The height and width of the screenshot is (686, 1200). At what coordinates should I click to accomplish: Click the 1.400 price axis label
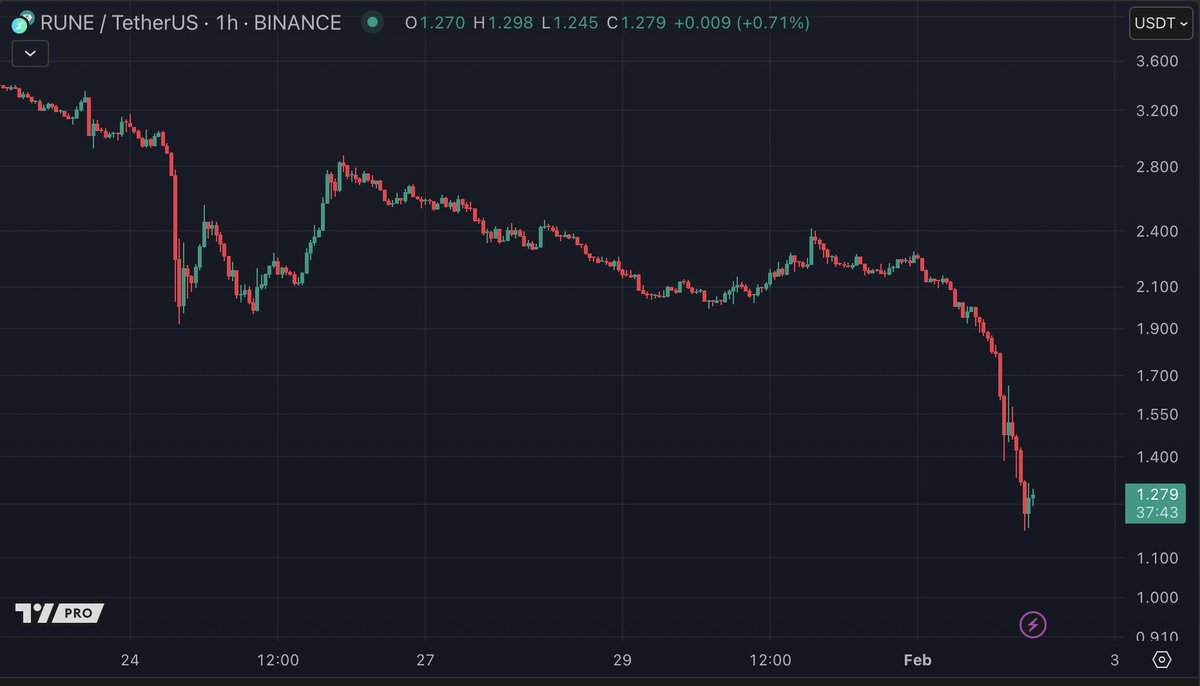(x=1158, y=457)
